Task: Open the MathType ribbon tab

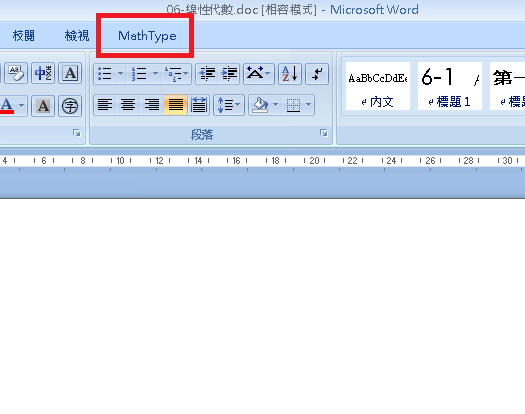Action: [x=147, y=36]
